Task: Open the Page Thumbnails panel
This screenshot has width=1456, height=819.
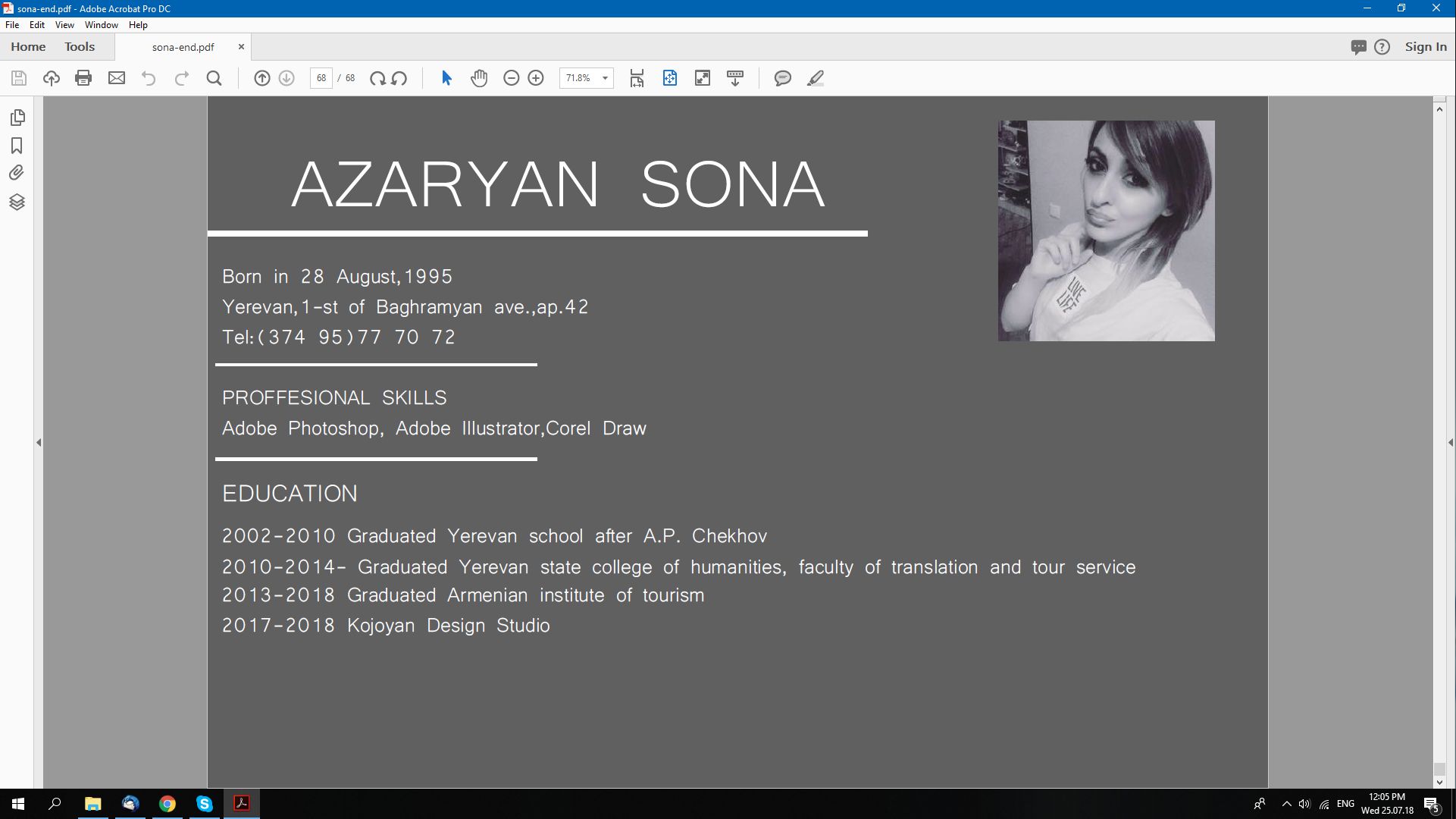Action: pos(17,118)
